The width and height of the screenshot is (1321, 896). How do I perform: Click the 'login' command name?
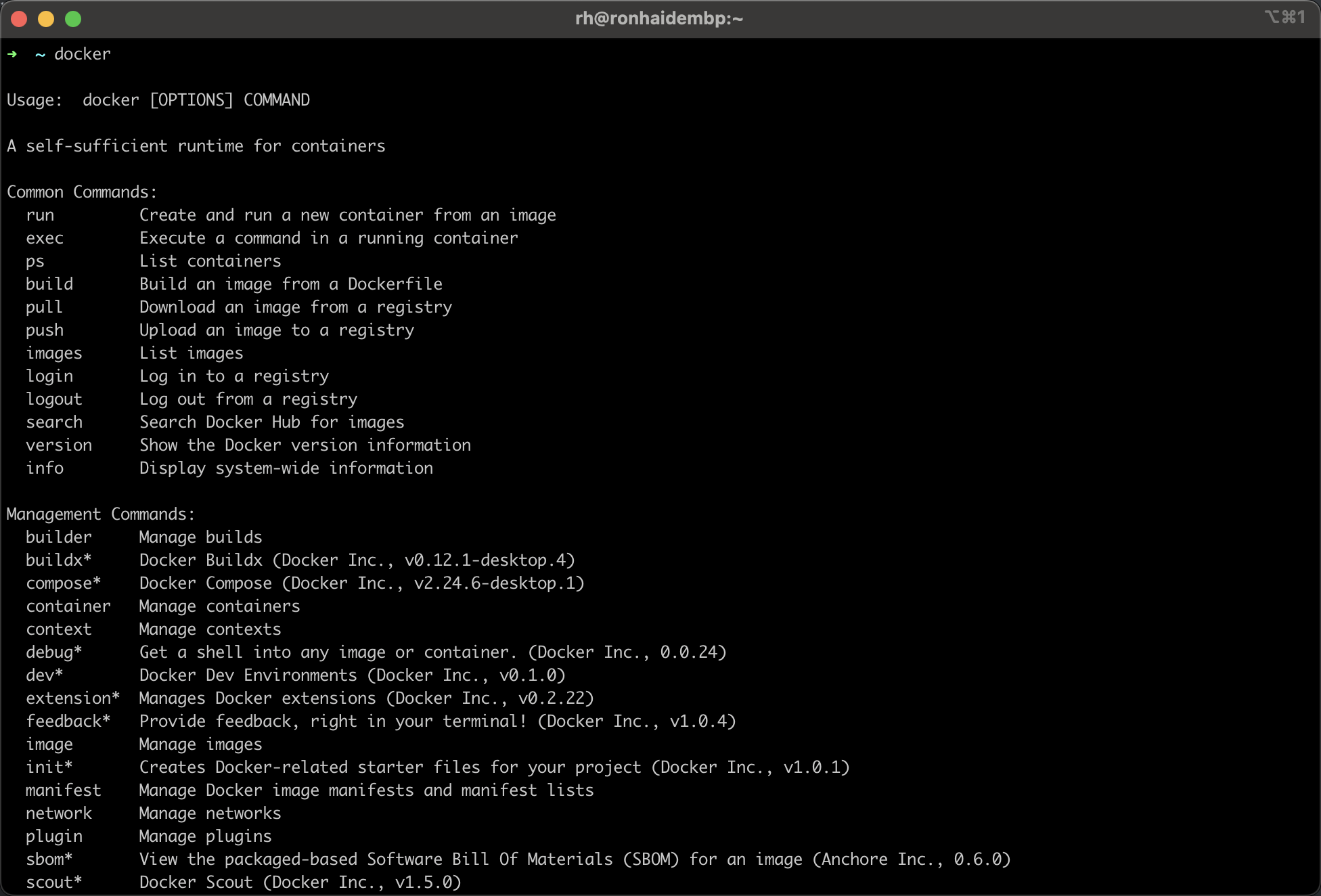tap(49, 376)
